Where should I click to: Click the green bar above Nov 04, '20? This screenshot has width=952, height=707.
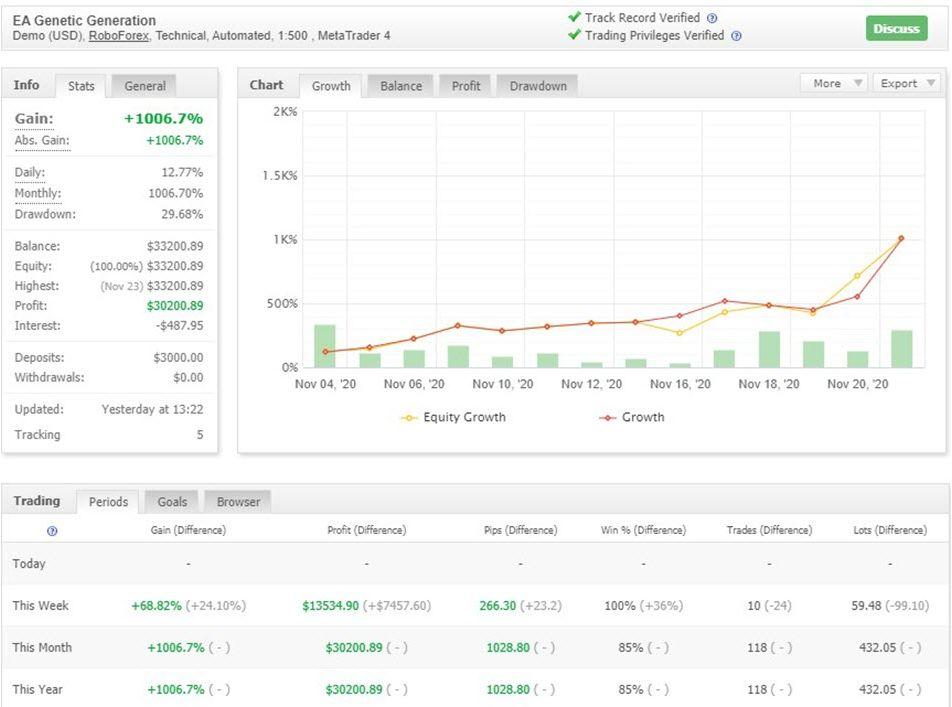pyautogui.click(x=325, y=346)
